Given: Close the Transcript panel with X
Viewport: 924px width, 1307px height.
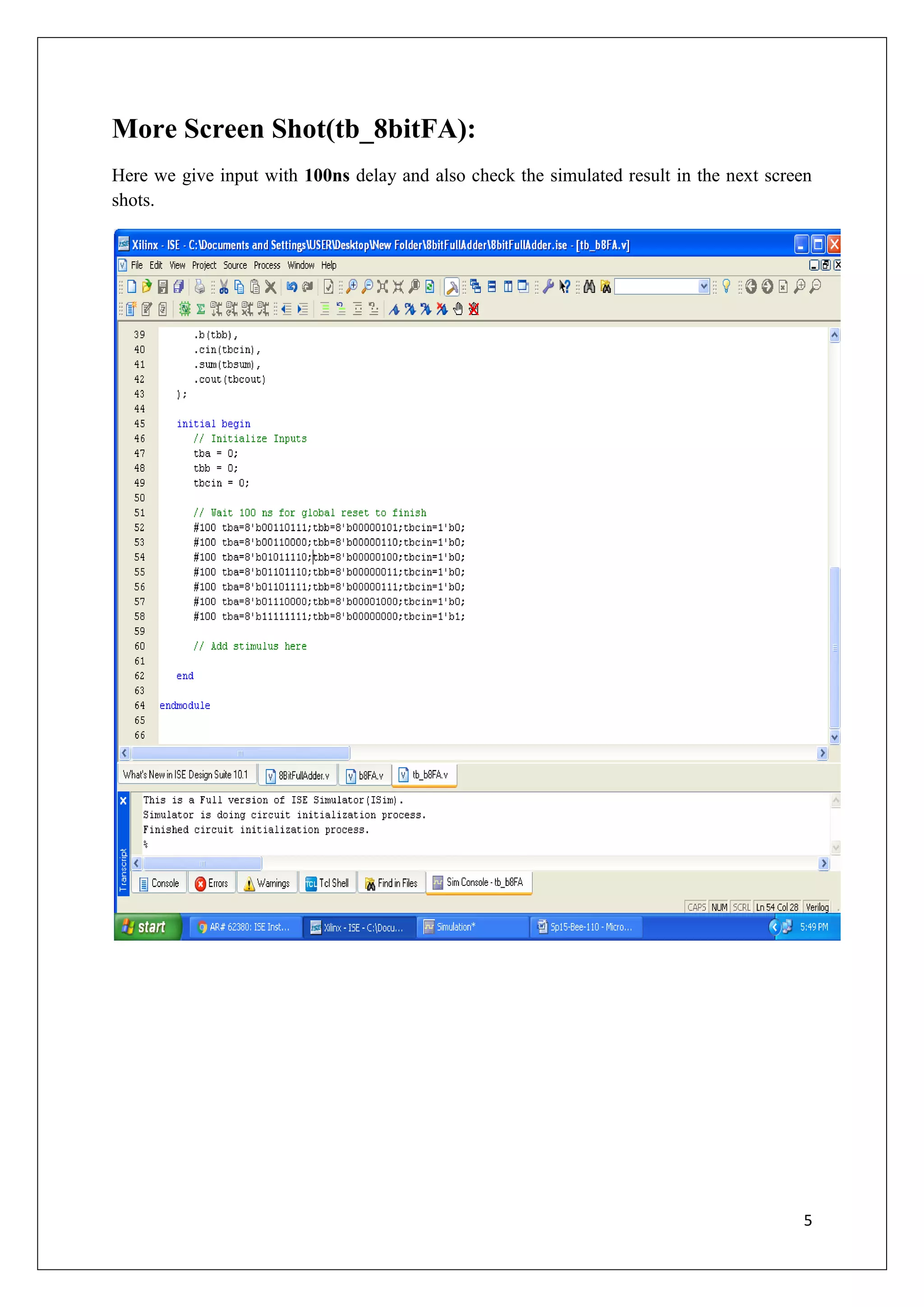Looking at the screenshot, I should [x=123, y=801].
